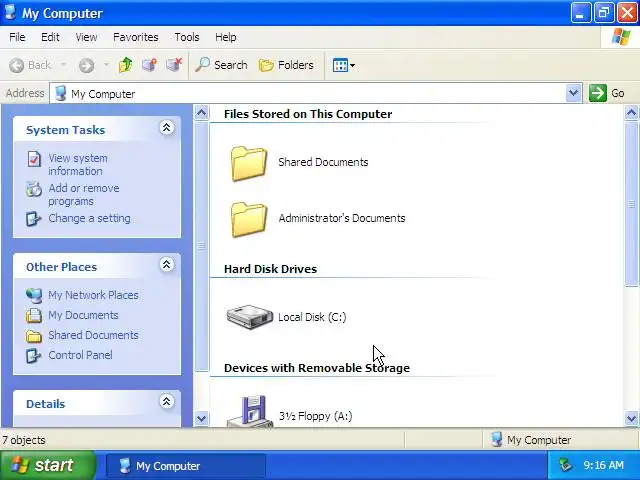This screenshot has height=480, width=640.
Task: Click the main pane vertical scrollbar thumb
Action: pyautogui.click(x=631, y=204)
